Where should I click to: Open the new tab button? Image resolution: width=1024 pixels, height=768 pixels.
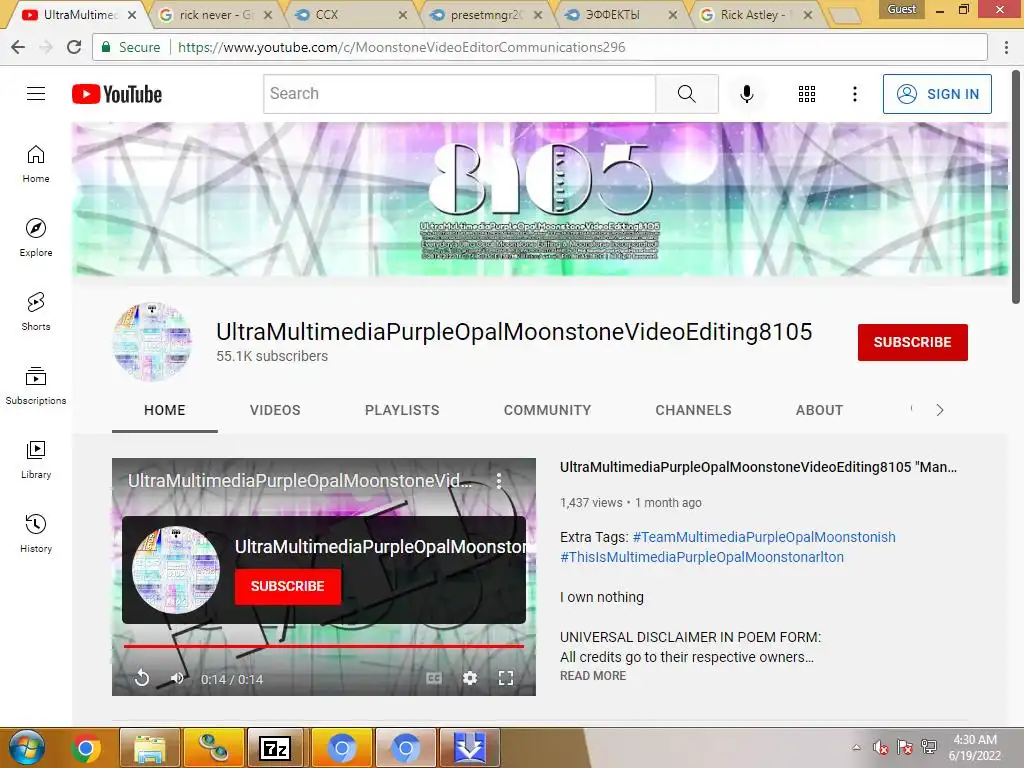(x=845, y=16)
